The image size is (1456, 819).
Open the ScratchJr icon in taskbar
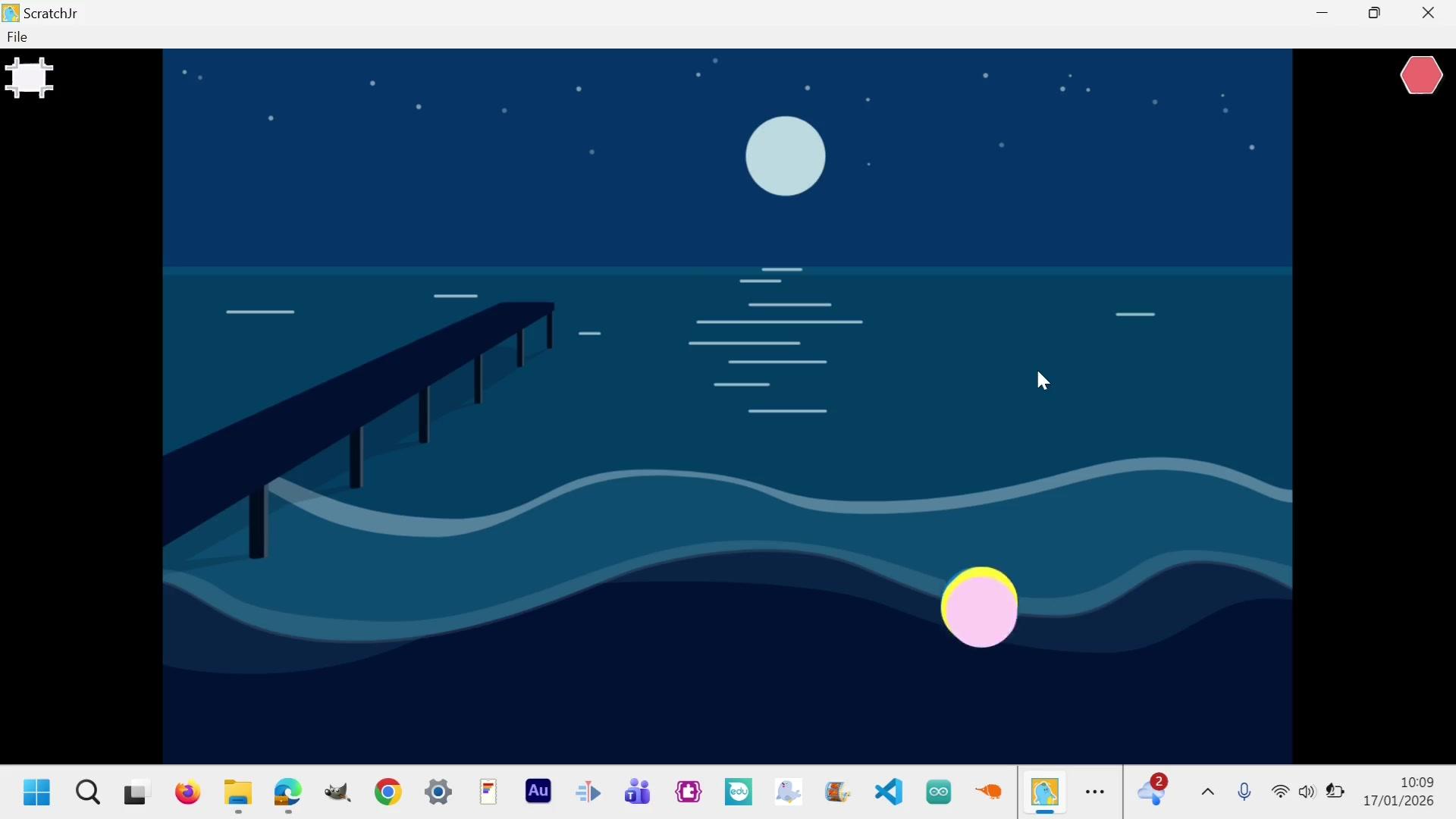[1045, 792]
